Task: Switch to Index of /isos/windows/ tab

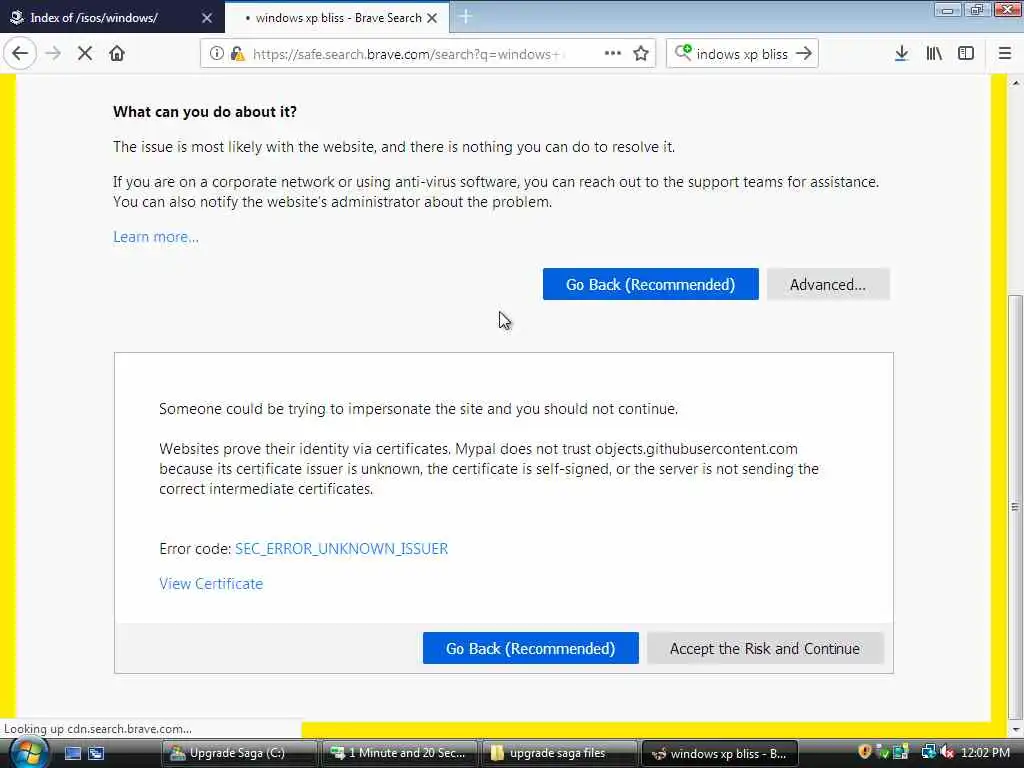Action: [x=112, y=18]
